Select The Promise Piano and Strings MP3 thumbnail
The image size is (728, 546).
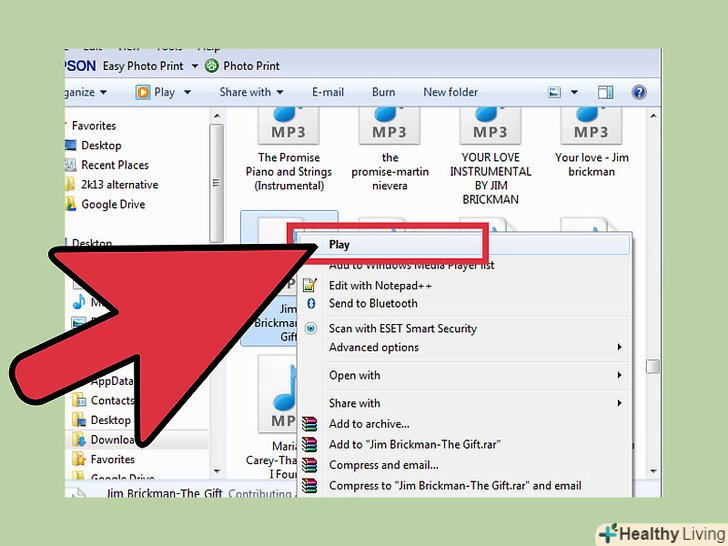288,126
